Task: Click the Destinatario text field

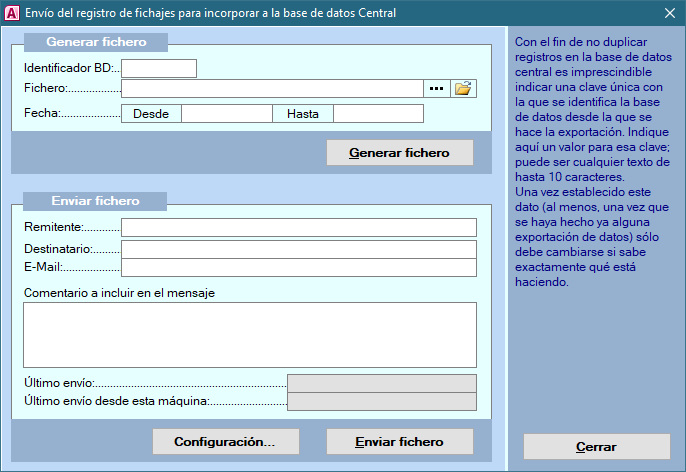Action: click(299, 248)
